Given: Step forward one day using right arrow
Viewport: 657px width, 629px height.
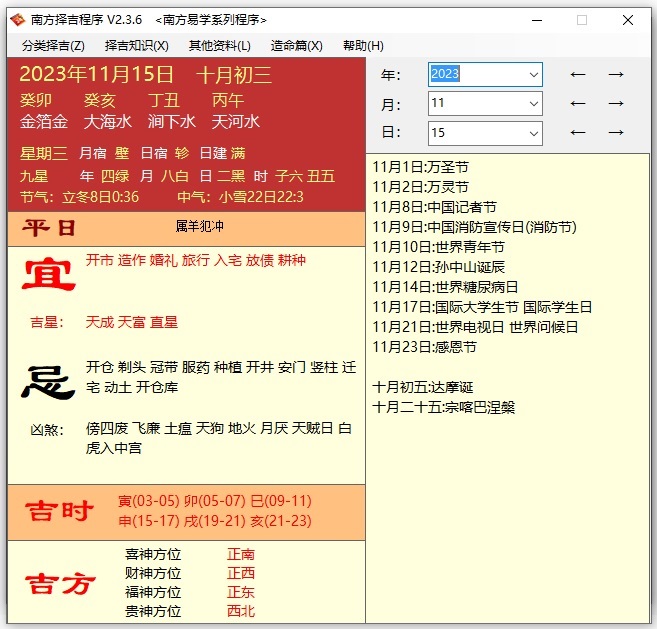Looking at the screenshot, I should (x=616, y=132).
